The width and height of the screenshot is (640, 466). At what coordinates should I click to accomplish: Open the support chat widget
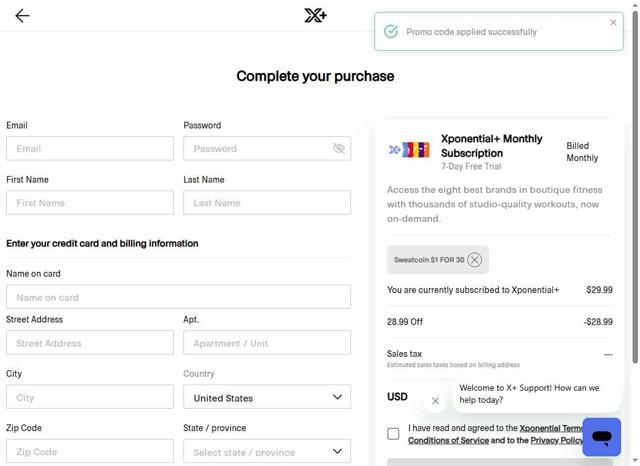point(602,437)
